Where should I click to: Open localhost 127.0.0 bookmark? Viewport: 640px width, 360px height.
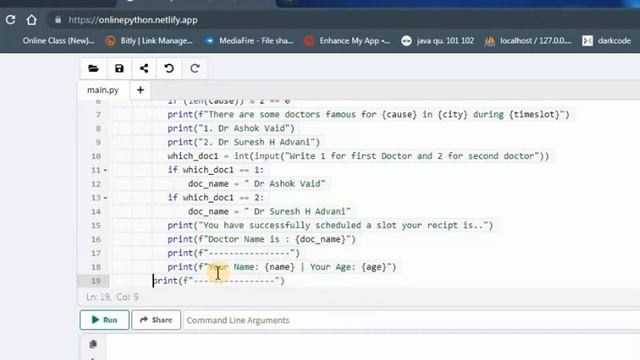pos(528,41)
